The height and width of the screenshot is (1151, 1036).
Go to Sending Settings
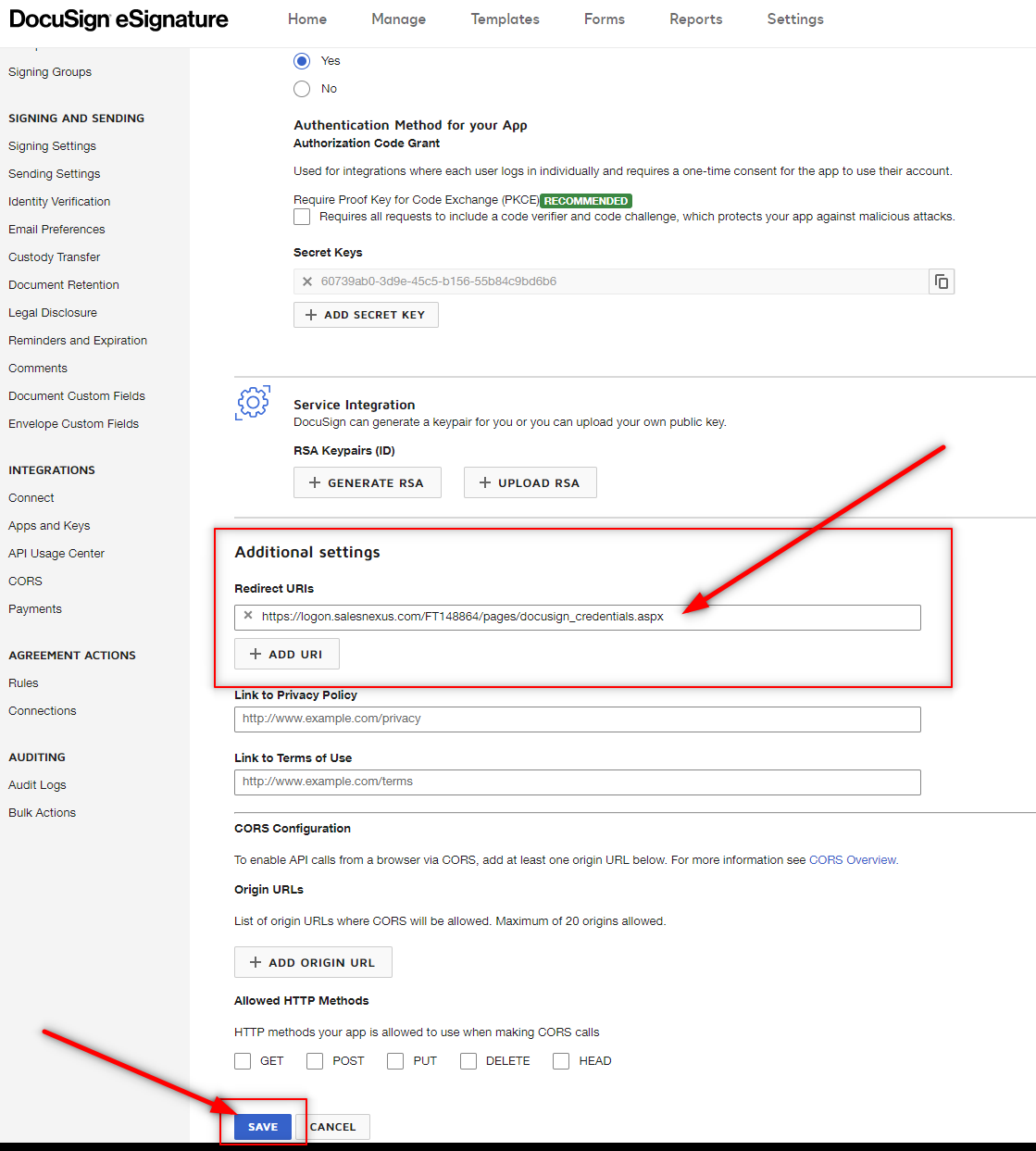[54, 174]
